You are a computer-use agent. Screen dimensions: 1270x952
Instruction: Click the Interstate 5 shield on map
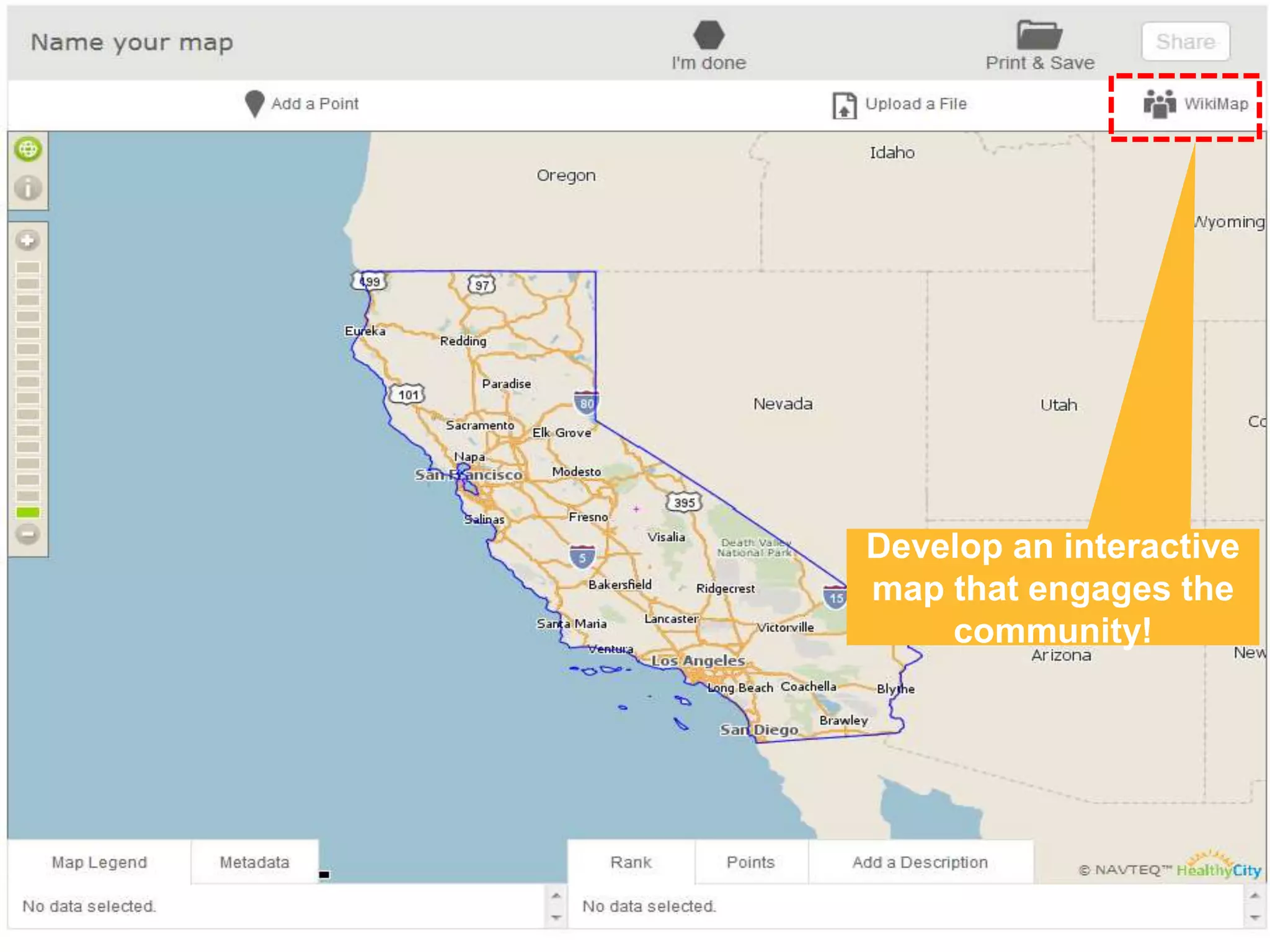pos(582,557)
